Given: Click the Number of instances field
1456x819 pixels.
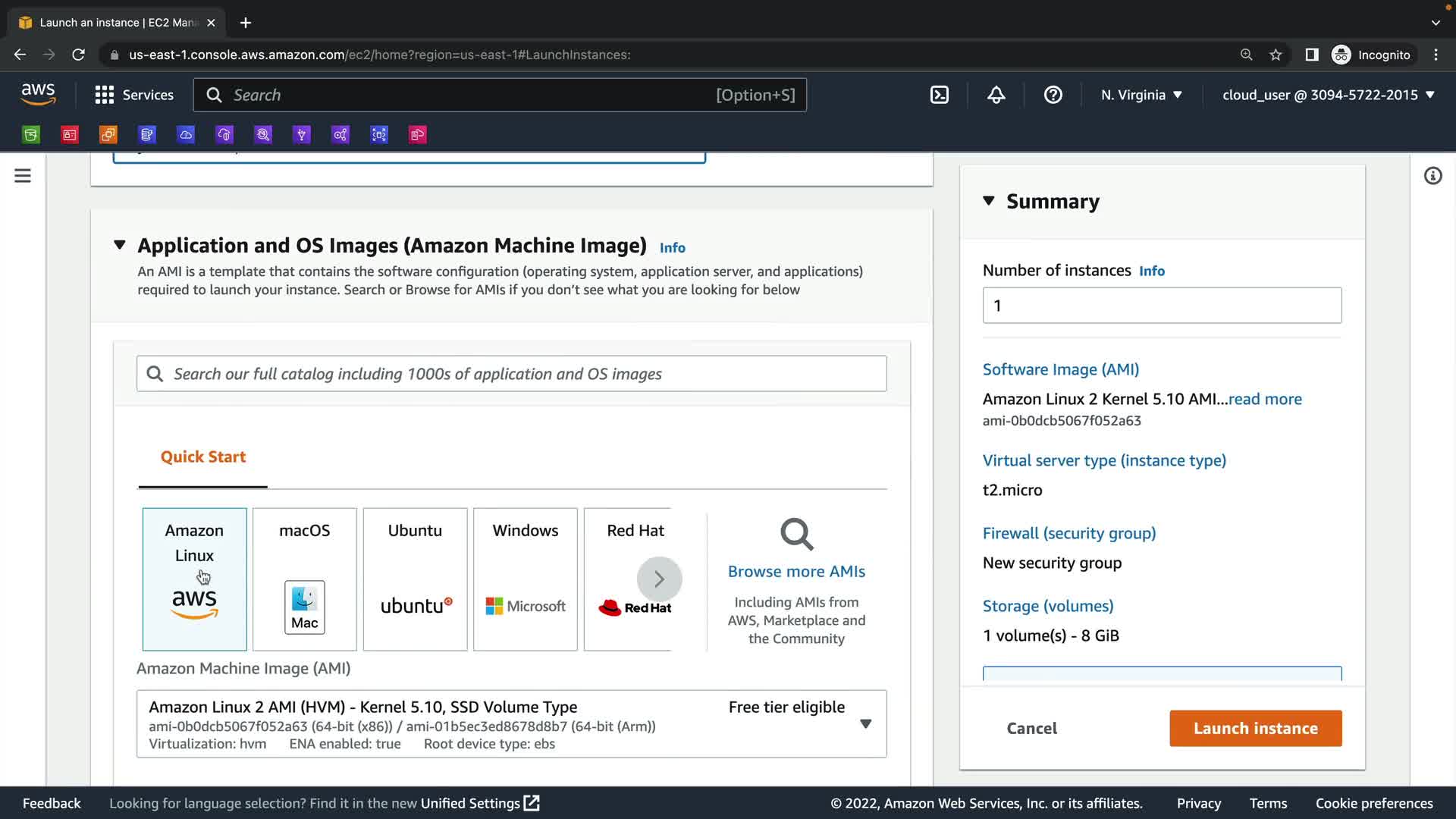Looking at the screenshot, I should click(1161, 306).
